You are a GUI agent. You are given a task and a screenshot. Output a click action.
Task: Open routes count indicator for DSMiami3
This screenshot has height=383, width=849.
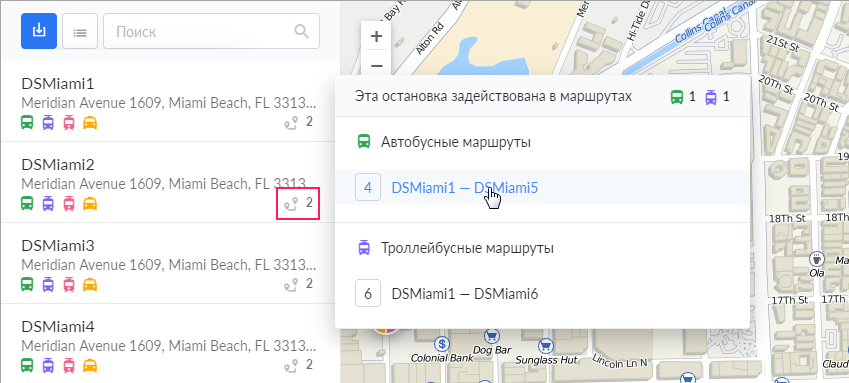tap(298, 284)
